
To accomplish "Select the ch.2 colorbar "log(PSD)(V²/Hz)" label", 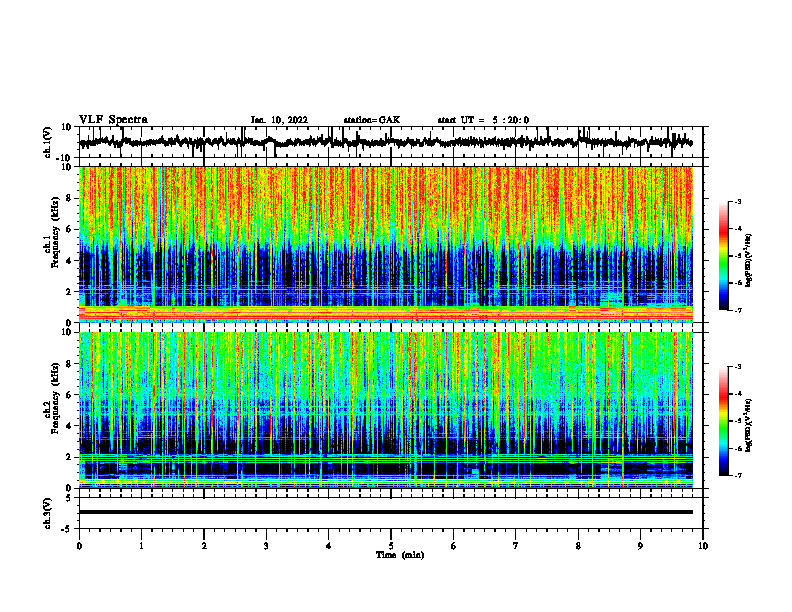I will [x=749, y=425].
